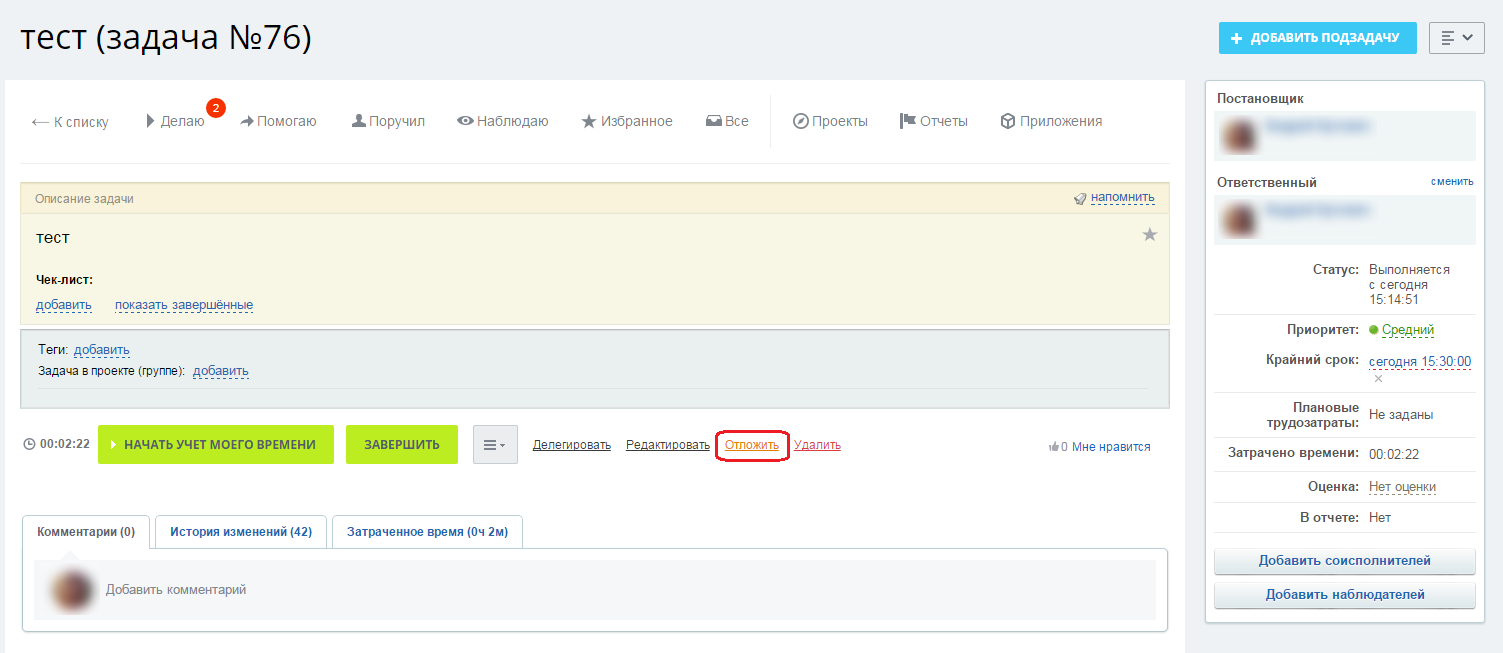Viewport: 1503px width, 653px height.
Task: Open the 'Помогаю' task filter
Action: [x=278, y=121]
